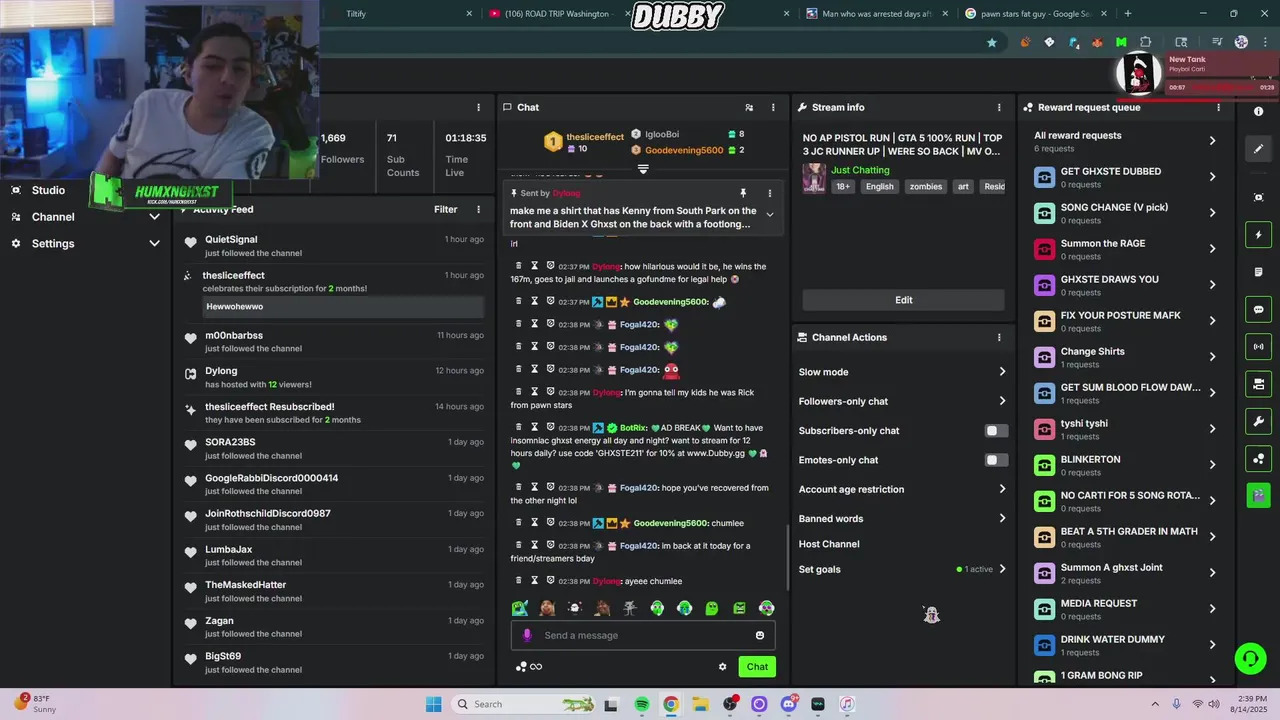Image resolution: width=1280 pixels, height=720 pixels.
Task: Open the Studio sidebar item
Action: coord(48,190)
